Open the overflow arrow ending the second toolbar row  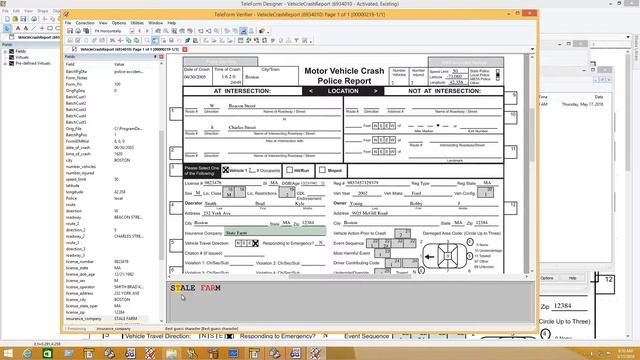[x=311, y=41]
